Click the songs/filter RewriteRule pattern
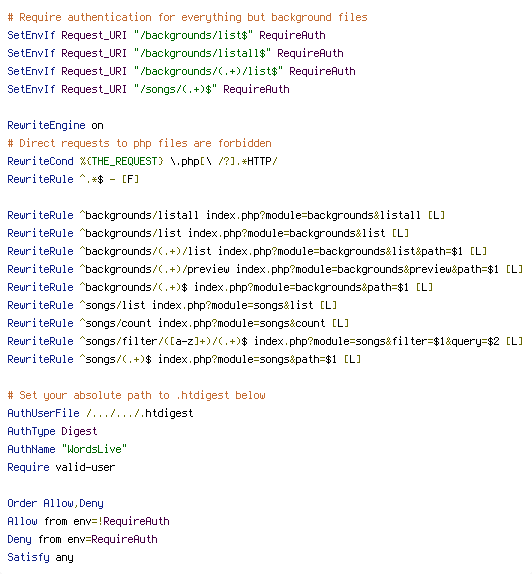The image size is (532, 574). click(163, 341)
